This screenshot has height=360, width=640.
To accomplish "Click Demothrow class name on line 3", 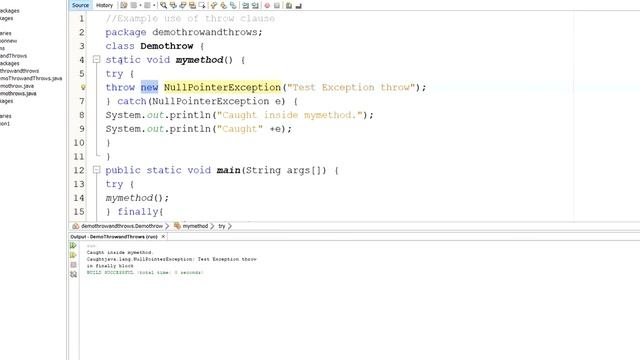I will [167, 46].
